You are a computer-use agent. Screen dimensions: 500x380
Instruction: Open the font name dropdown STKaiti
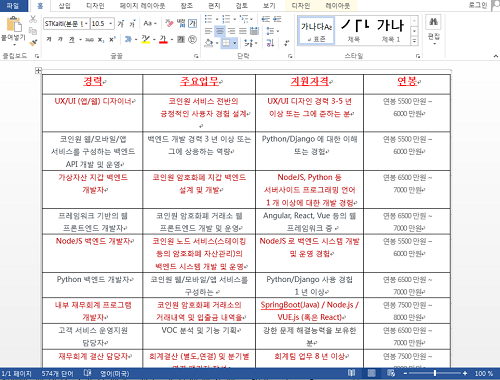point(86,23)
